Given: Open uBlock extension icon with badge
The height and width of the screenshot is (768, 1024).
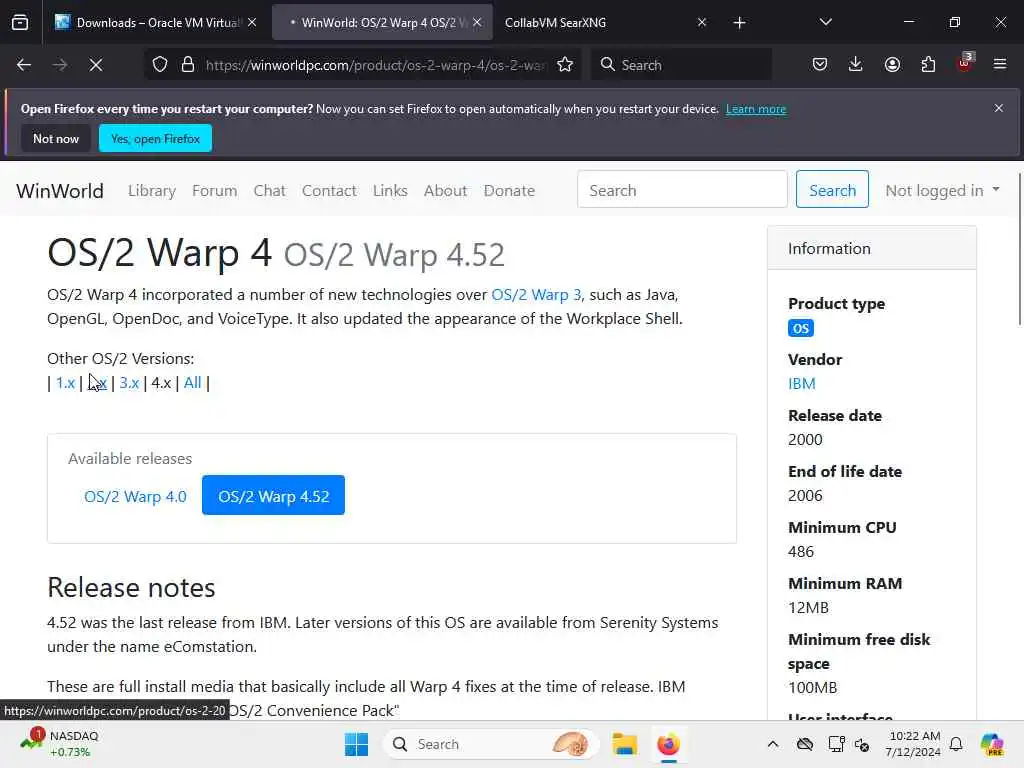Looking at the screenshot, I should [965, 63].
